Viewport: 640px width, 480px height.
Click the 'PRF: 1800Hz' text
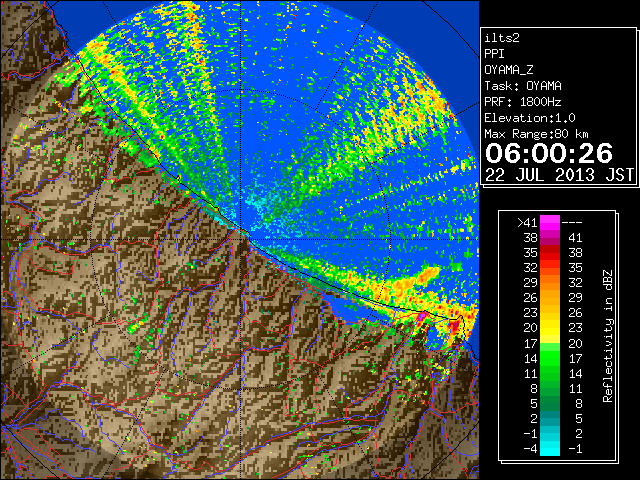(523, 102)
